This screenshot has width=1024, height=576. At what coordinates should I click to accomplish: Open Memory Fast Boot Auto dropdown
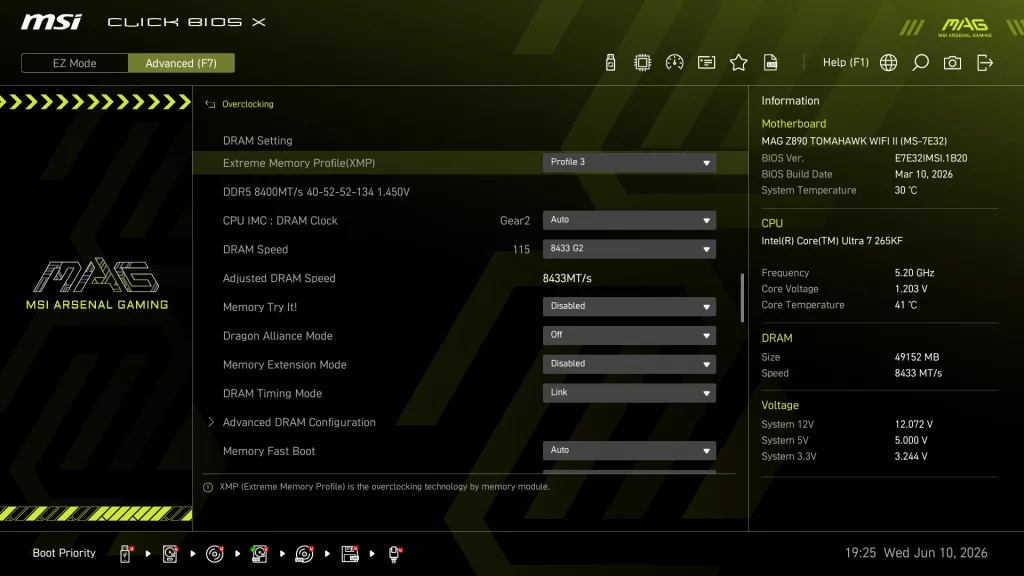629,450
